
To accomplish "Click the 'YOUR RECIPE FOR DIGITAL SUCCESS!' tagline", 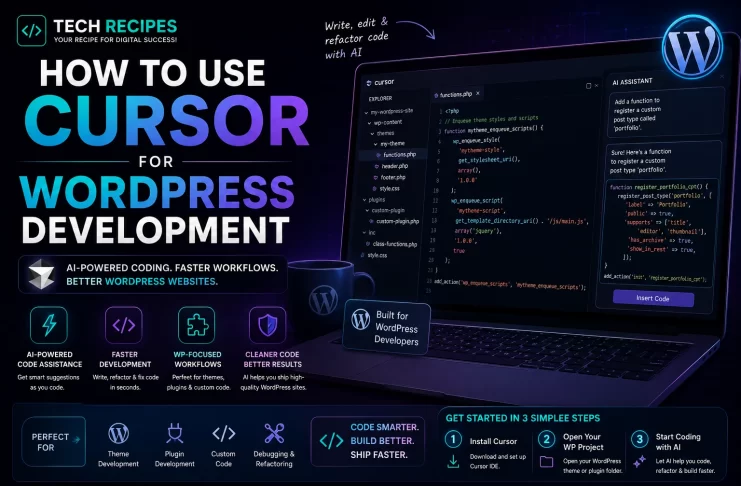I will point(115,40).
